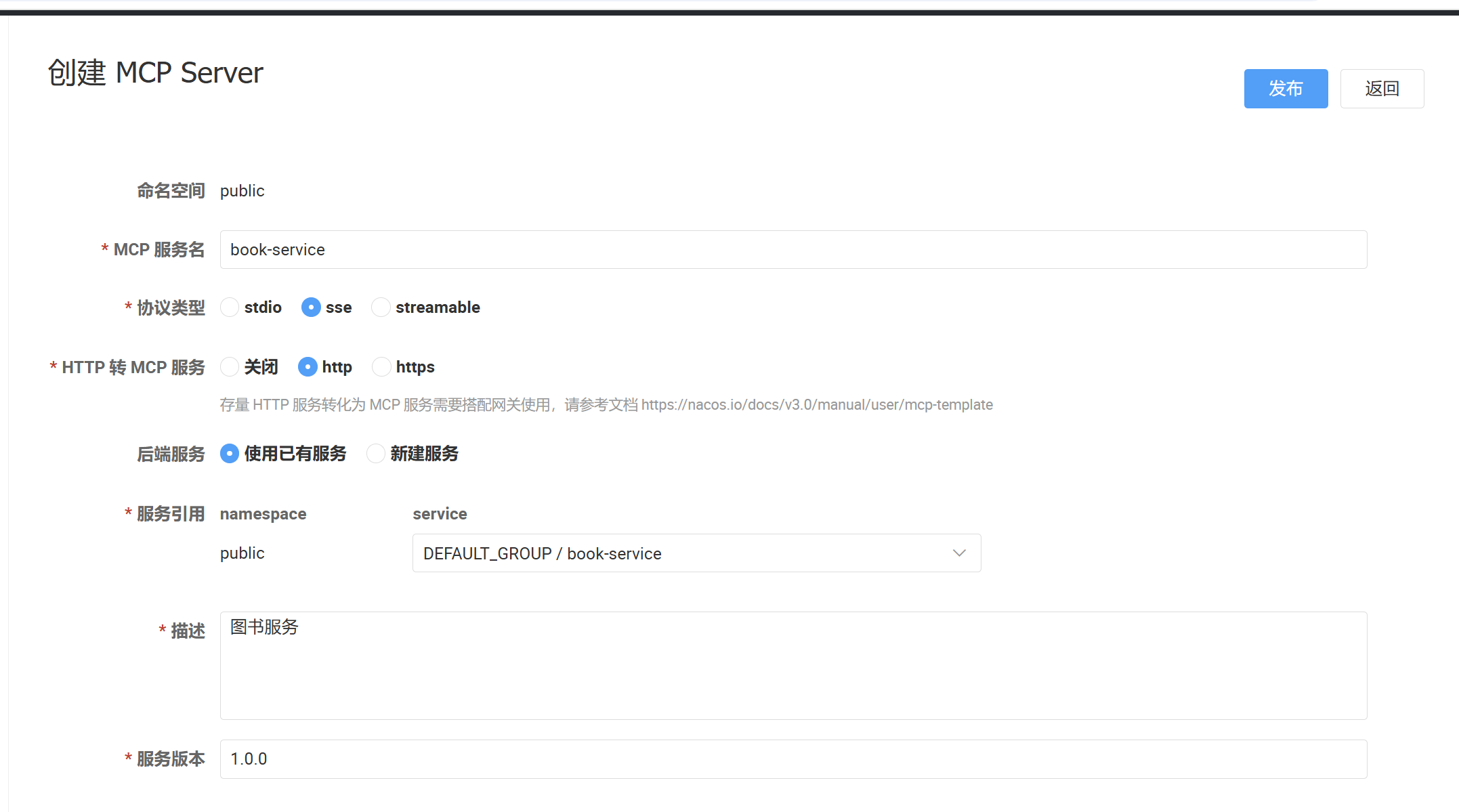Click the namespace column header label
The image size is (1459, 812).
(263, 514)
